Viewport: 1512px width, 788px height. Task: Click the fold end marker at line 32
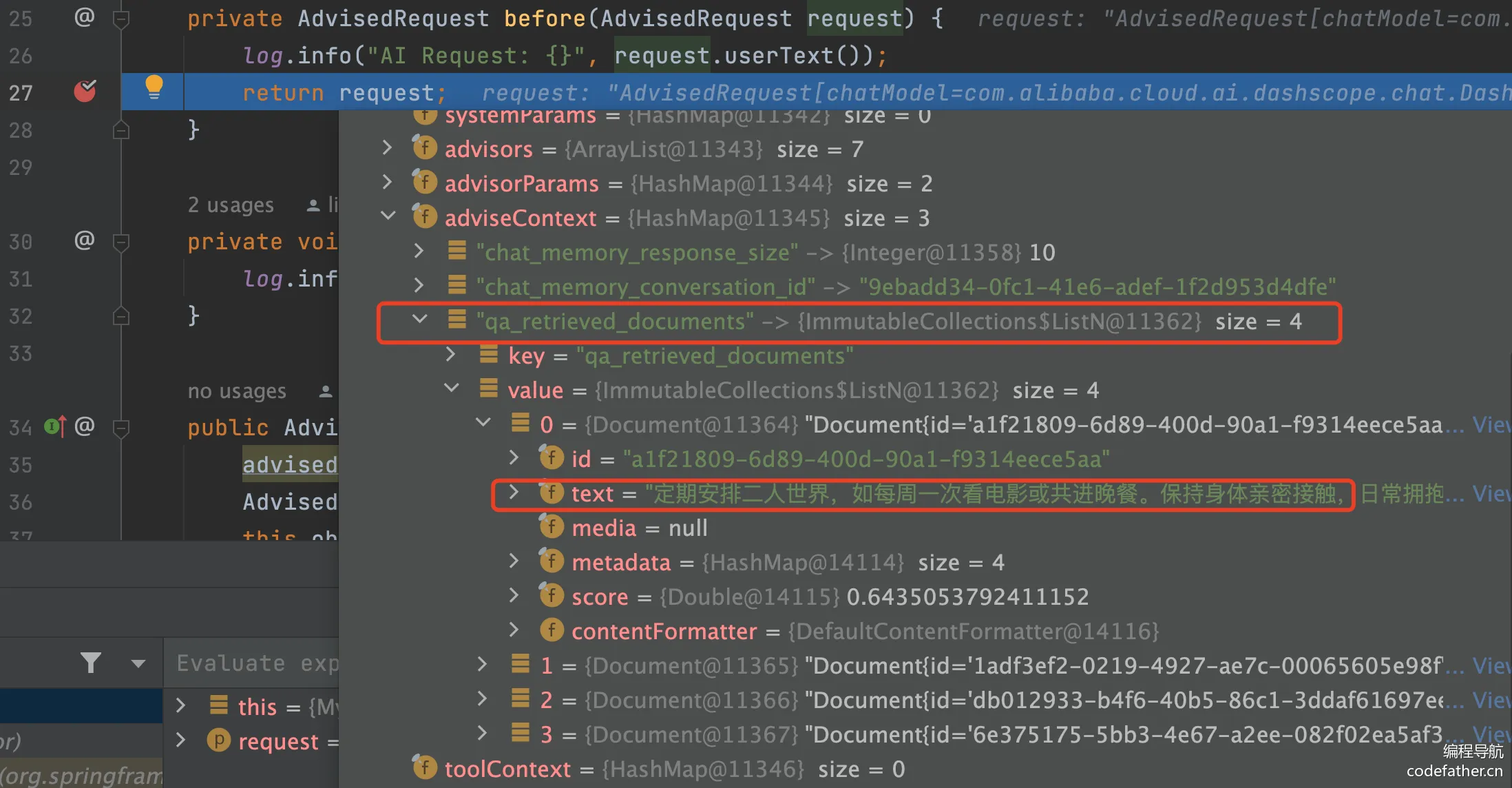[x=121, y=315]
